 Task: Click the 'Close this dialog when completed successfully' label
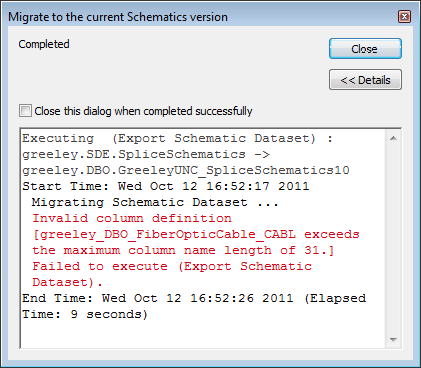click(143, 111)
